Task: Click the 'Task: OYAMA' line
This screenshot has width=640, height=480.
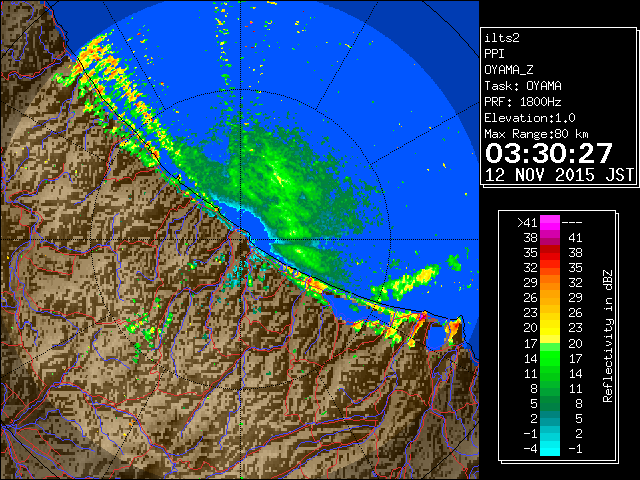Action: coord(523,86)
